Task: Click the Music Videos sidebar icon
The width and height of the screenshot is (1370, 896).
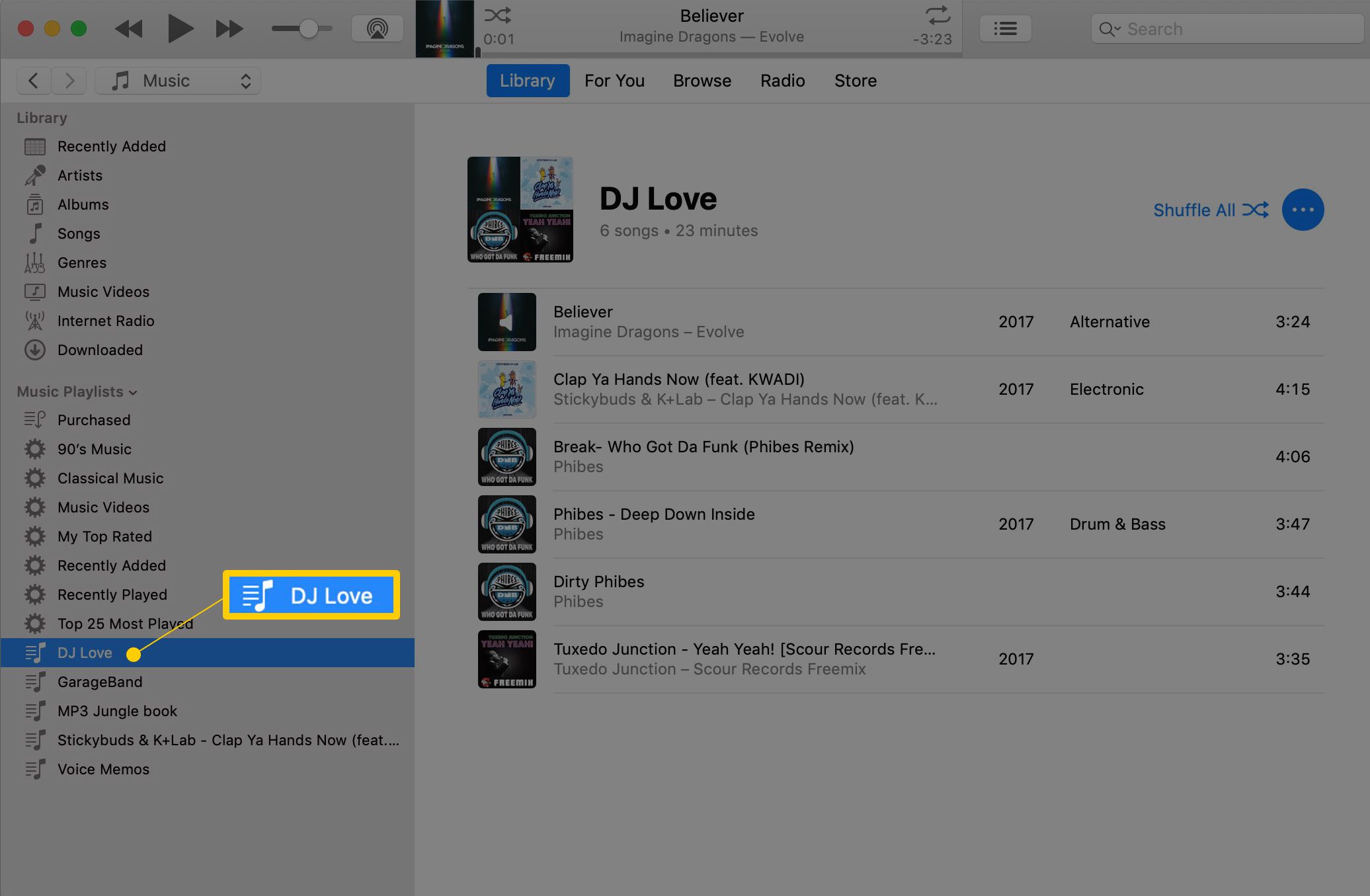Action: 34,291
